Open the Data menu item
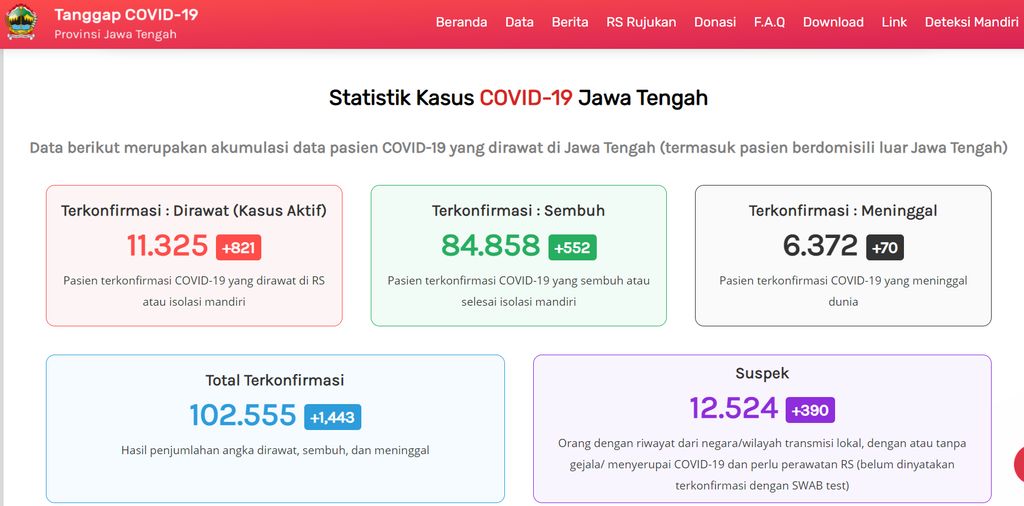Screen dimensions: 1024x506 519,22
